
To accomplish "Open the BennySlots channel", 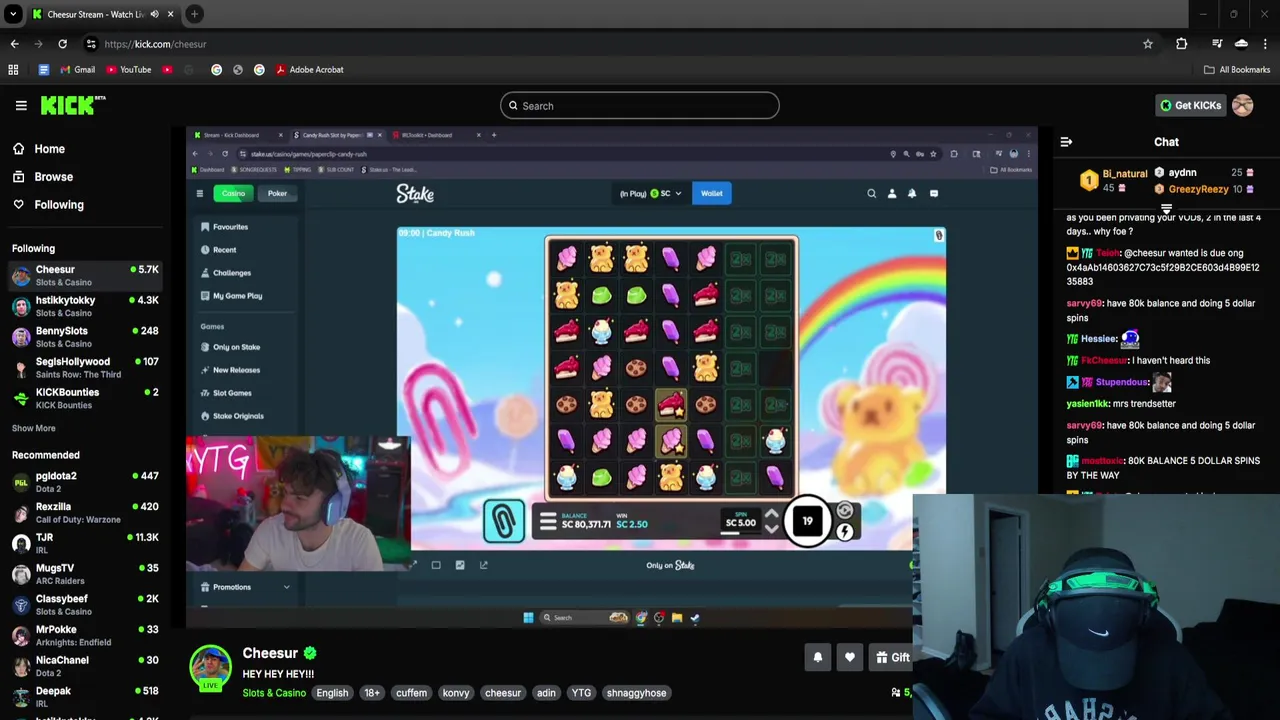I will 85,337.
